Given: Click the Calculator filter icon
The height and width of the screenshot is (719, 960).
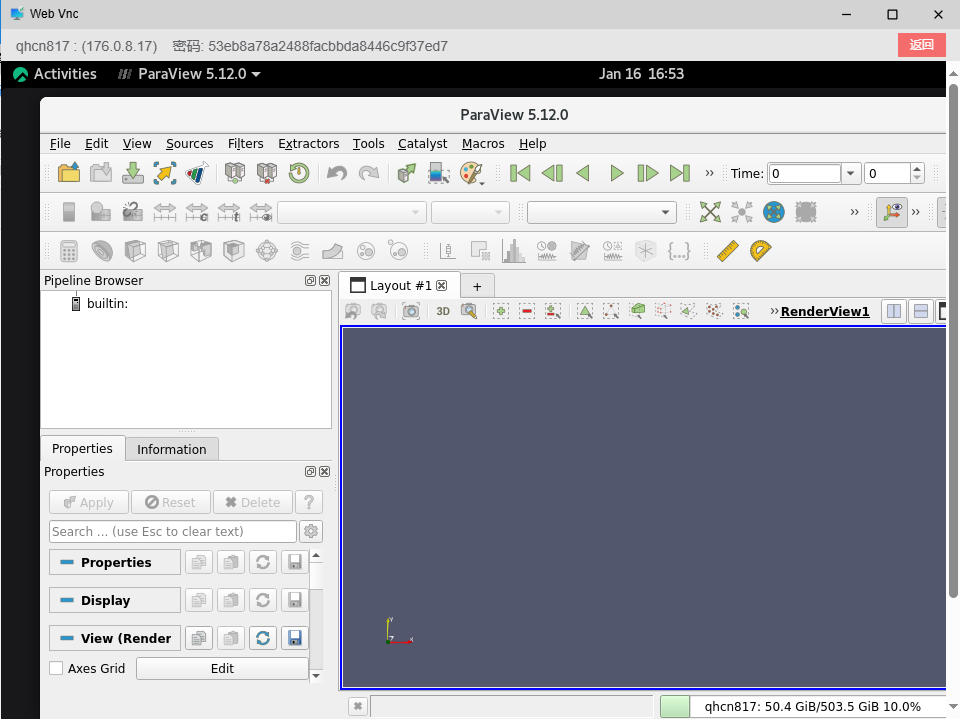Looking at the screenshot, I should 69,251.
